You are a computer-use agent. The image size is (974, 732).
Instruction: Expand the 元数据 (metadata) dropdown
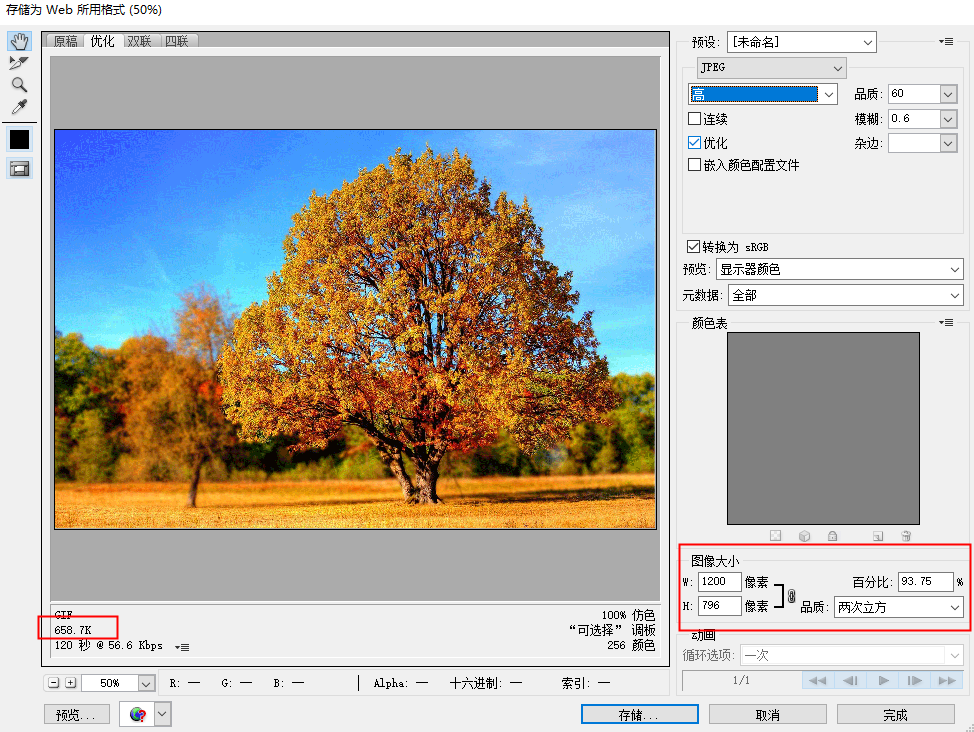click(x=845, y=295)
